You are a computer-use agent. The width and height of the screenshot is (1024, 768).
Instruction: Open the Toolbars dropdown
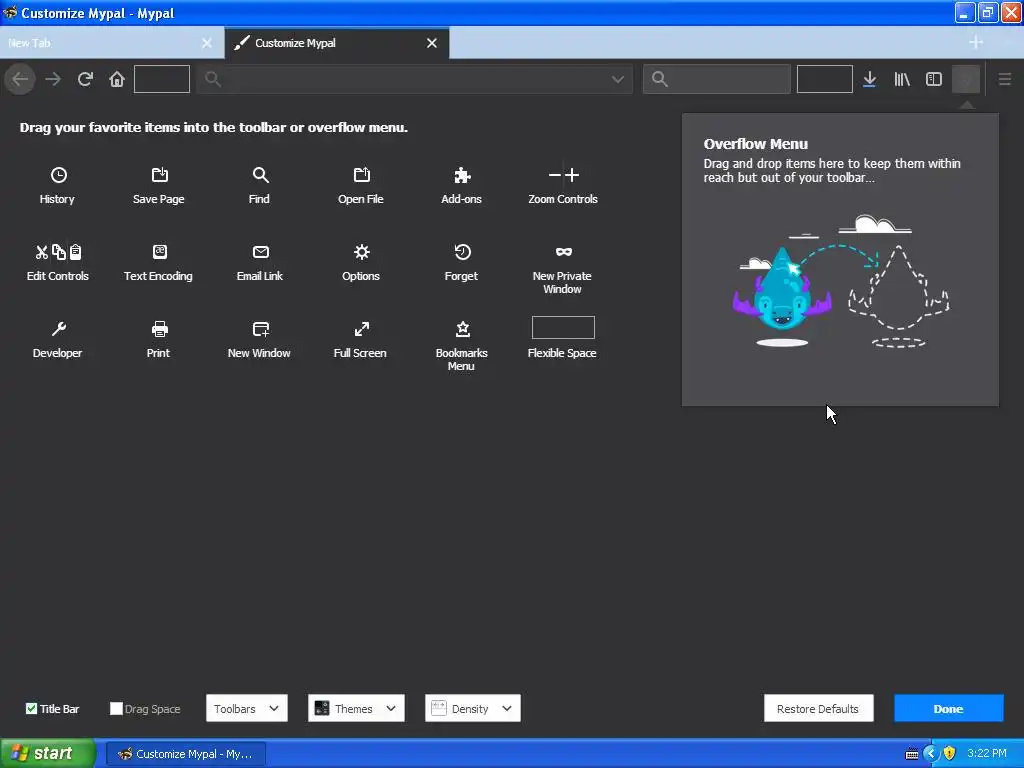[247, 709]
